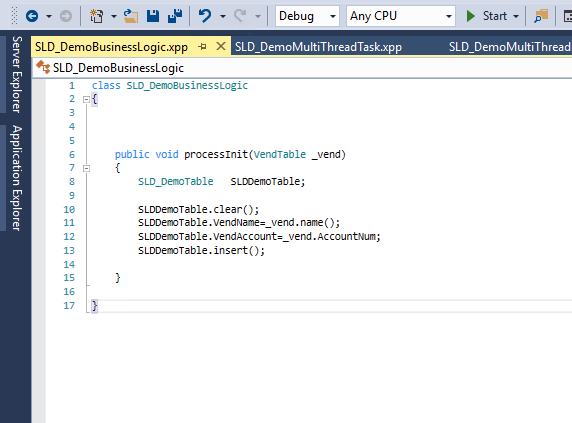Collapse the processInit method at line 7
This screenshot has width=572, height=423.
[x=86, y=168]
